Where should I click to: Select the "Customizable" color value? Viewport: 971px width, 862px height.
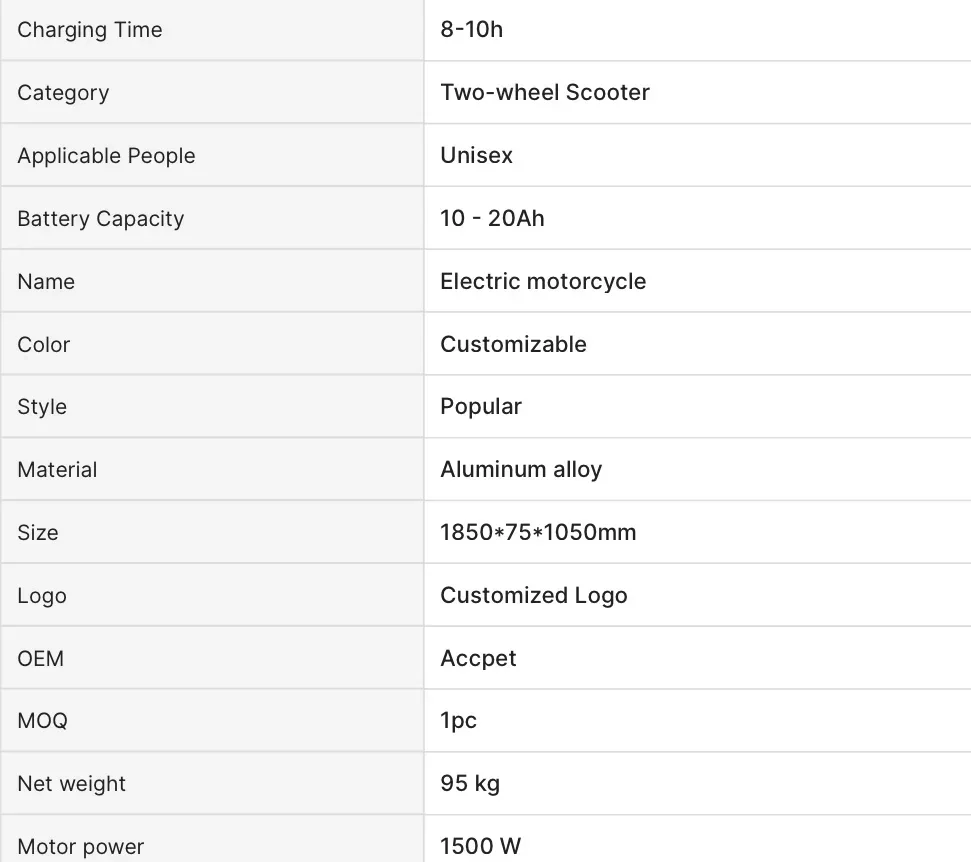click(513, 345)
